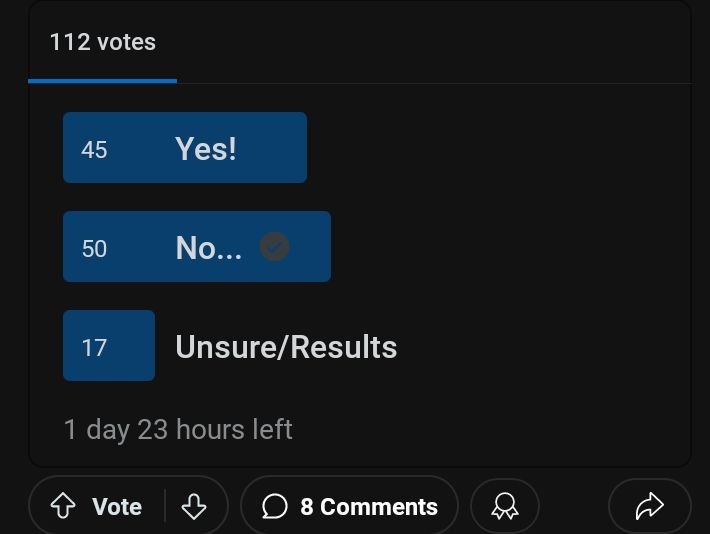
Task: Choose the "No..." poll answer
Action: click(x=208, y=247)
